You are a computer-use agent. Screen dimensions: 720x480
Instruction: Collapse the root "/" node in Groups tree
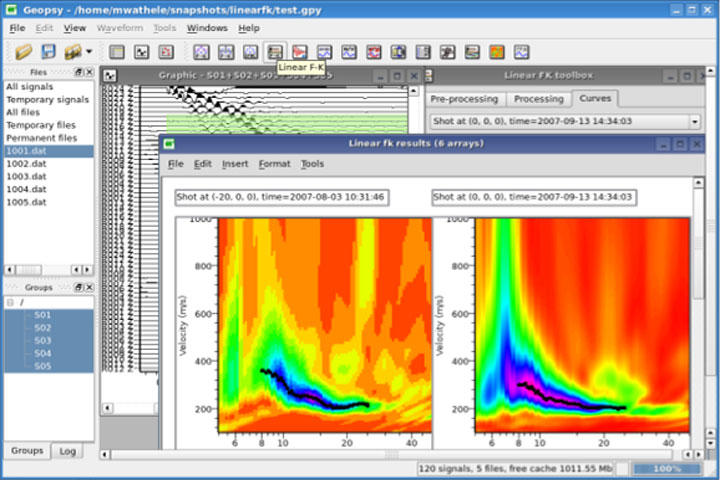tap(10, 301)
